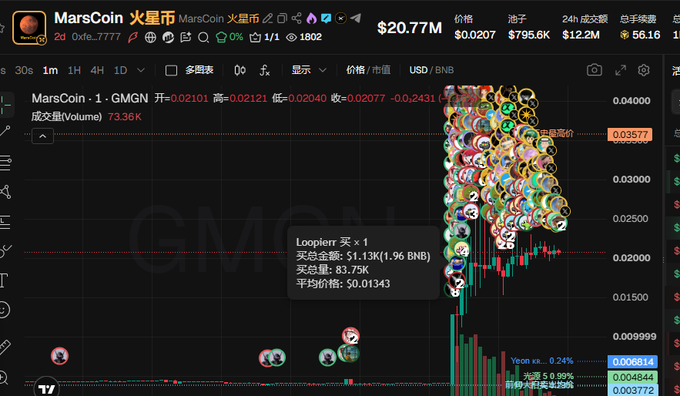
Task: Click the trader marker badged 2 below 0.009999
Action: pos(350,336)
